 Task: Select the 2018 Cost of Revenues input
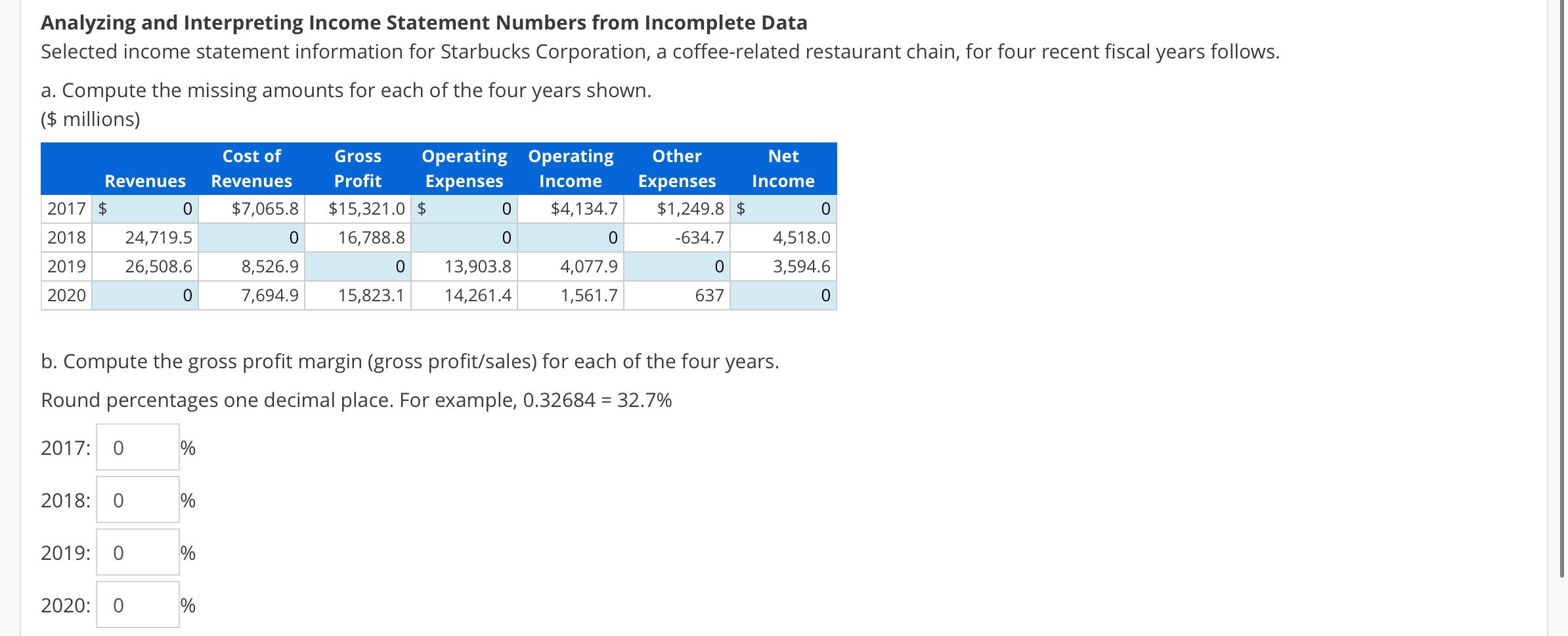pos(251,238)
